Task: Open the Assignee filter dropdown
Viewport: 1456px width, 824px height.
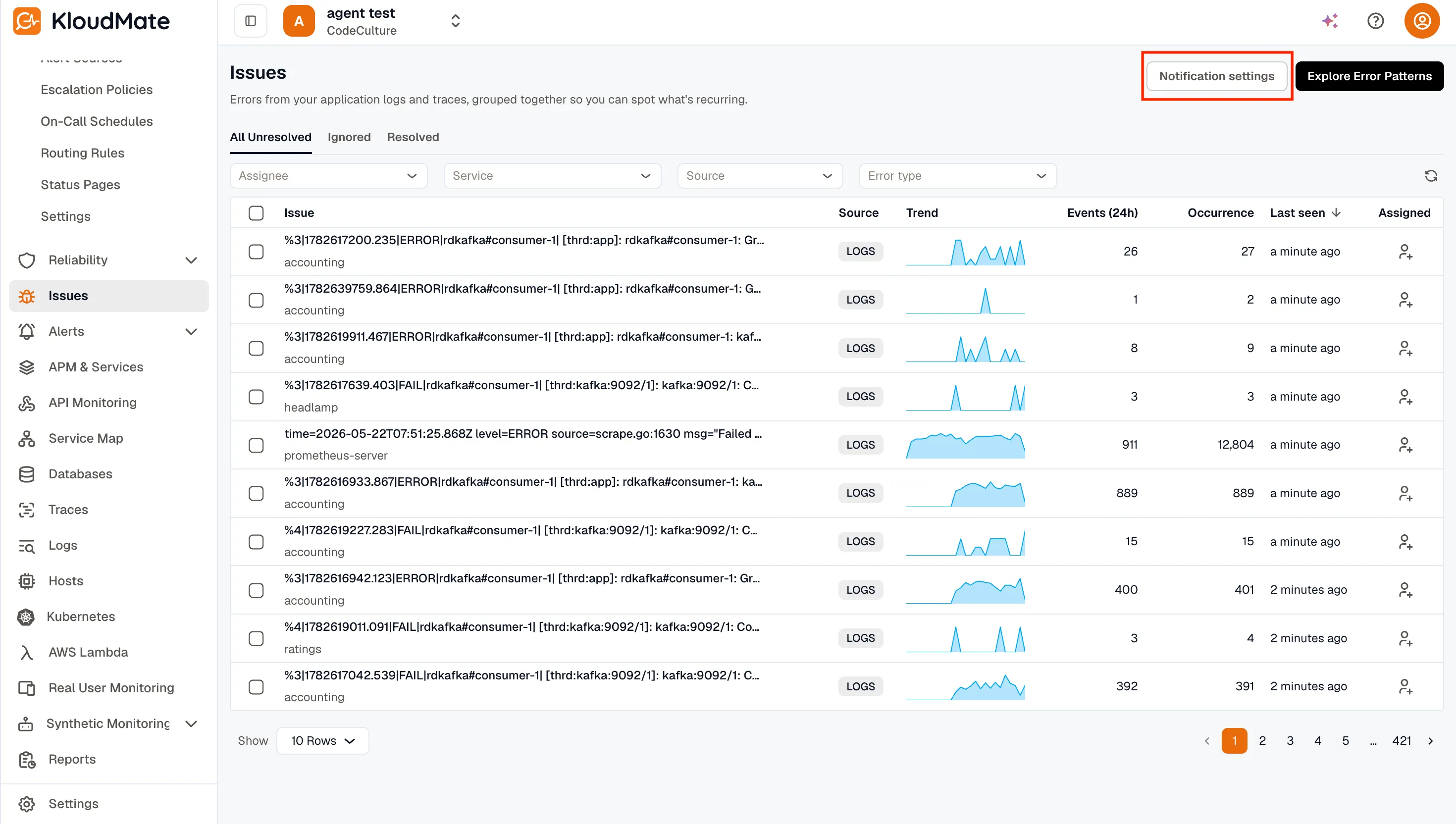Action: (x=328, y=176)
